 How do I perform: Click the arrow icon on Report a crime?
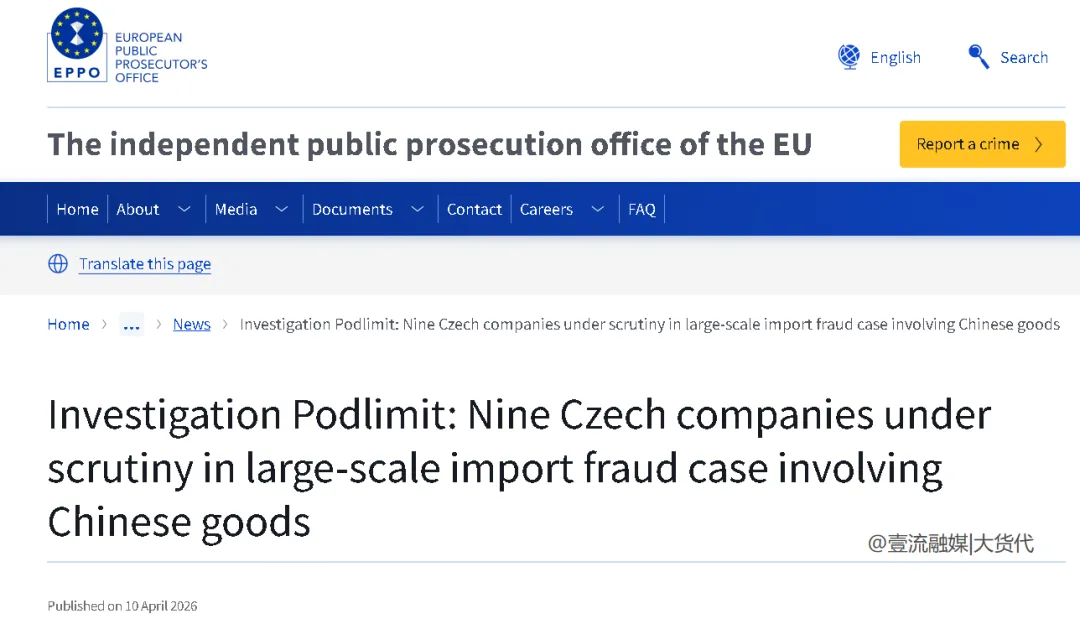(1039, 144)
